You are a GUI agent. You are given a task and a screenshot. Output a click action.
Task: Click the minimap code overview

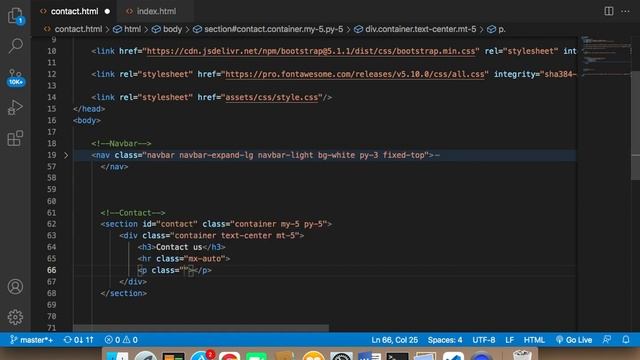pos(605,57)
